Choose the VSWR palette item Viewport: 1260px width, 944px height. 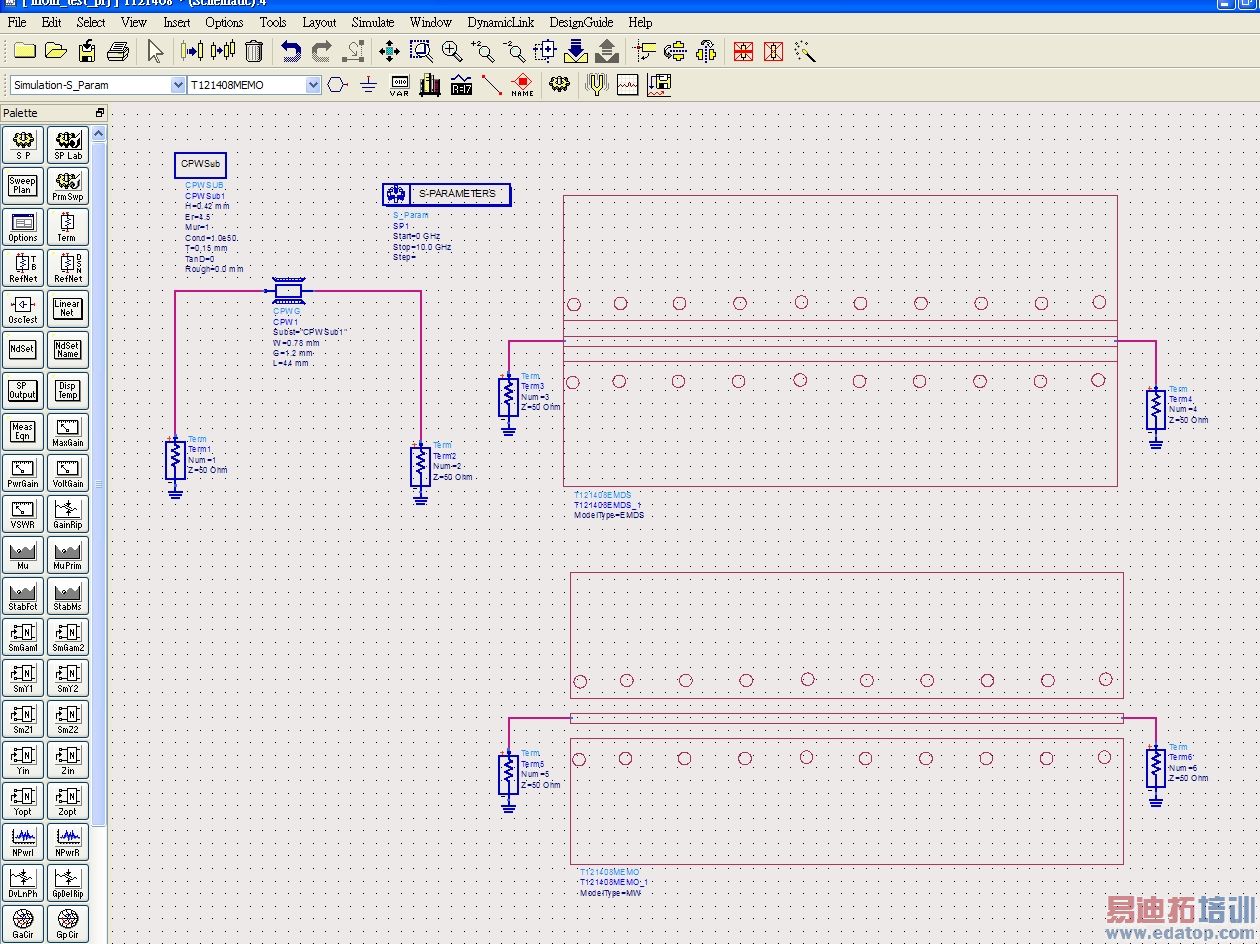22,514
